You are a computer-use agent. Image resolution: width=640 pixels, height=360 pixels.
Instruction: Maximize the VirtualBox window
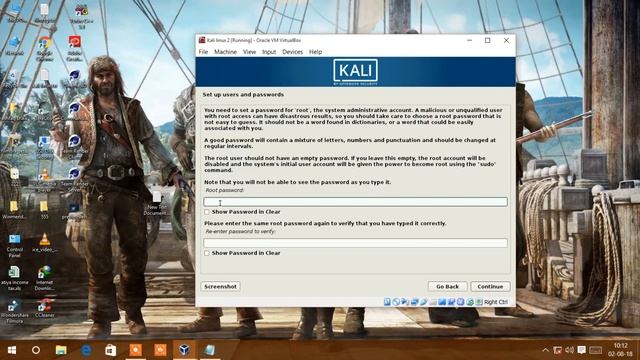pos(487,40)
